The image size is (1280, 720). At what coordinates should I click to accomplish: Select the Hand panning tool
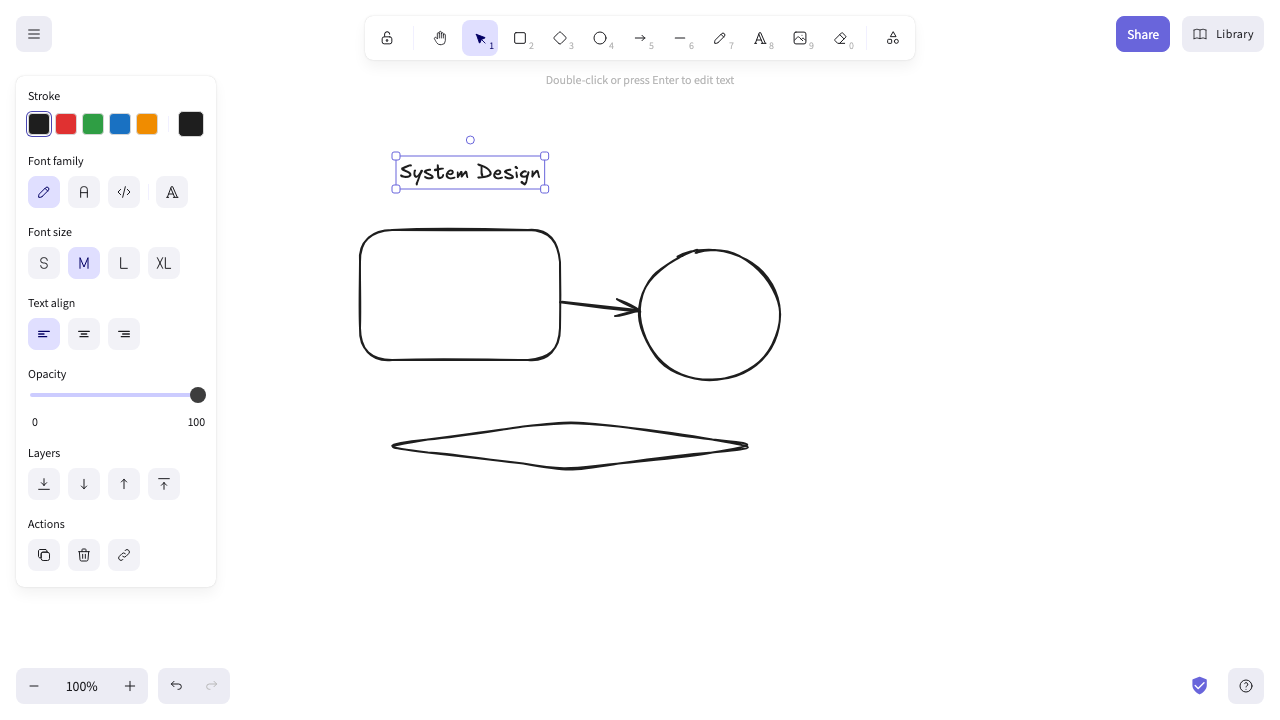point(440,38)
